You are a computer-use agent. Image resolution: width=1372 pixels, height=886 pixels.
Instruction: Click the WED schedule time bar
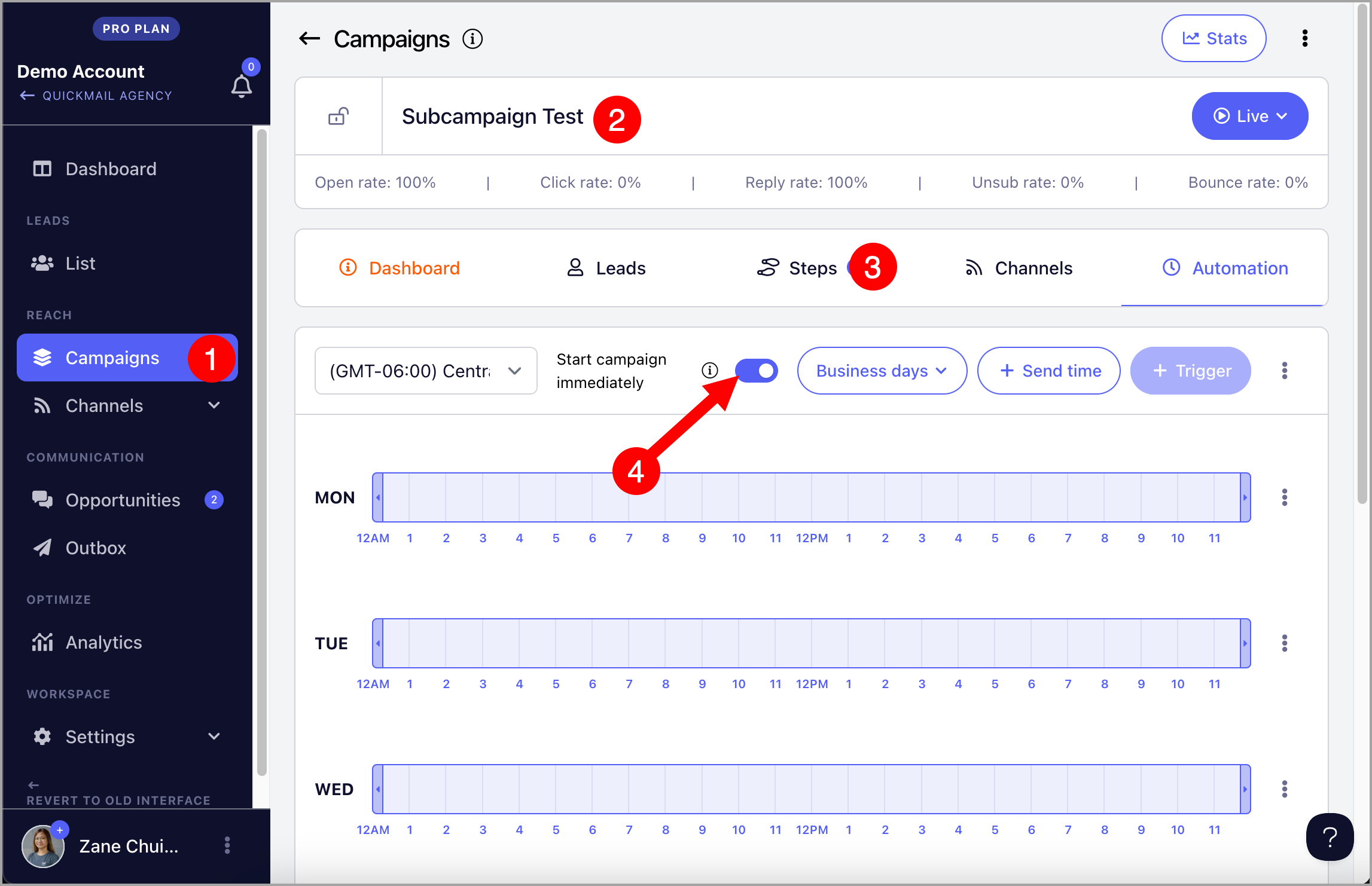tap(812, 789)
